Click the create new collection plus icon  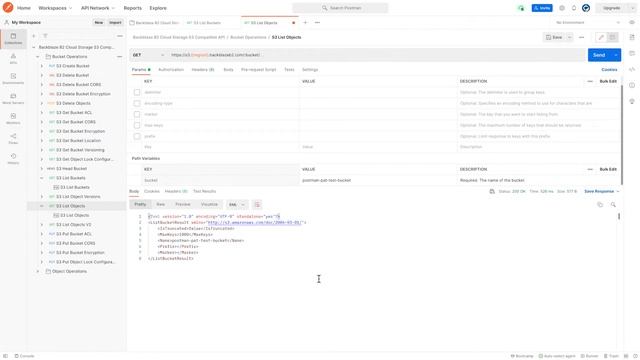pyautogui.click(x=33, y=36)
